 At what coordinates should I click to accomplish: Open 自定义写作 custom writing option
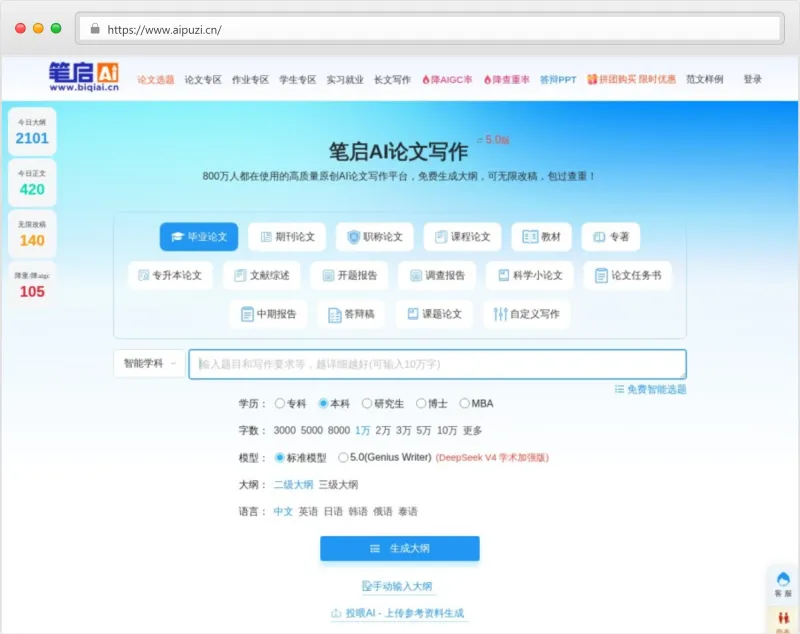tap(527, 314)
